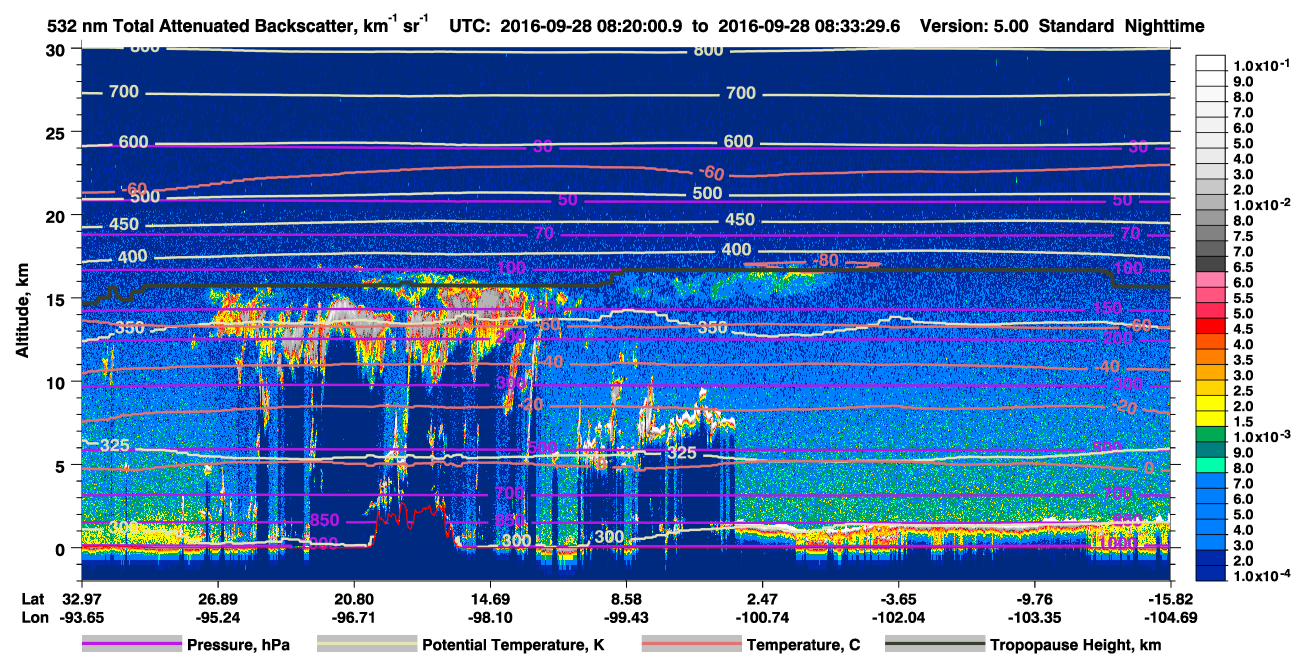Click the colorbar label 4.5
Viewport: 1300px width, 667px height.
coord(1245,329)
